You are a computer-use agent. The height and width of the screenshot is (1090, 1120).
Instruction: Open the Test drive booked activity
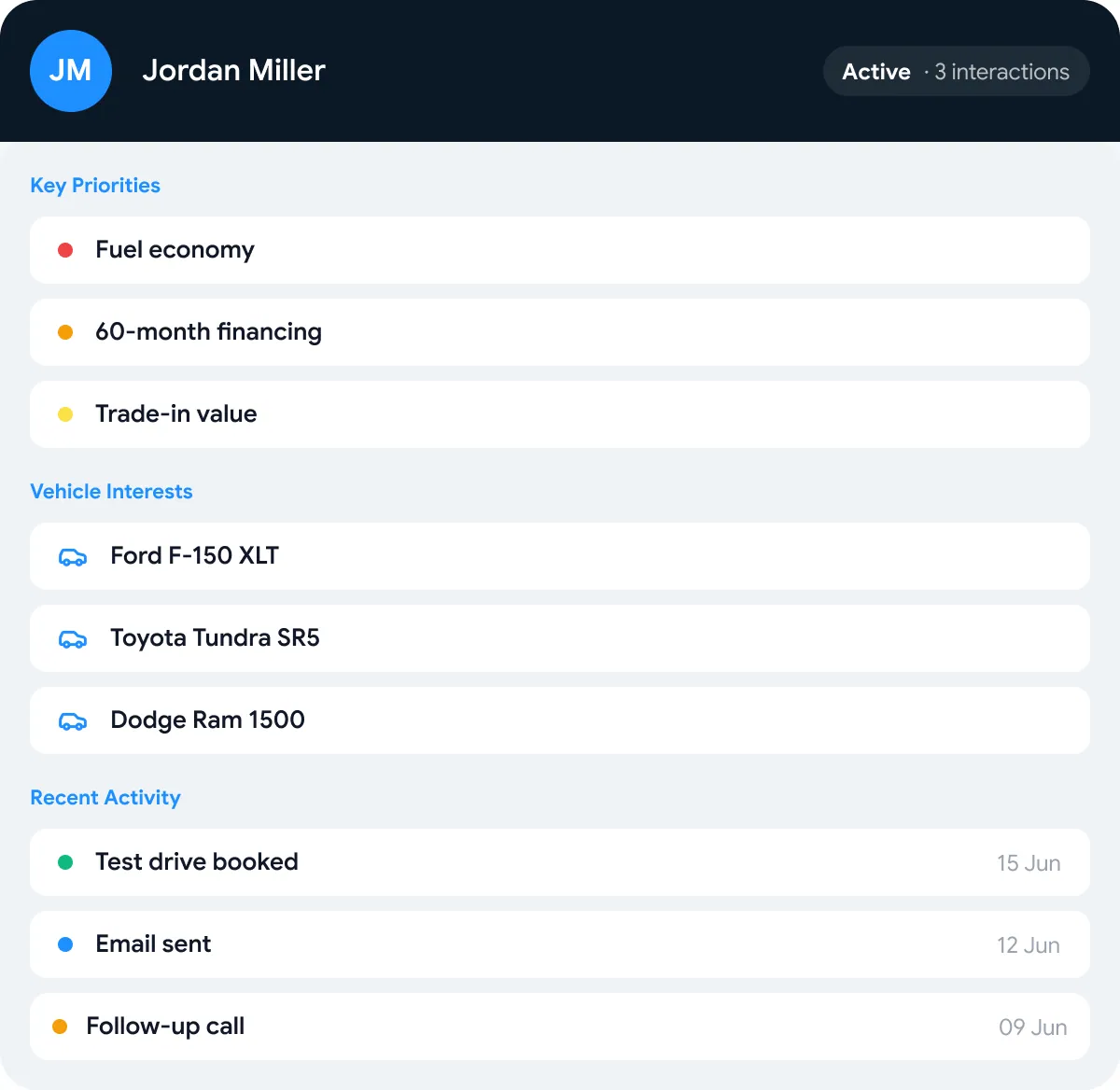[x=560, y=862]
